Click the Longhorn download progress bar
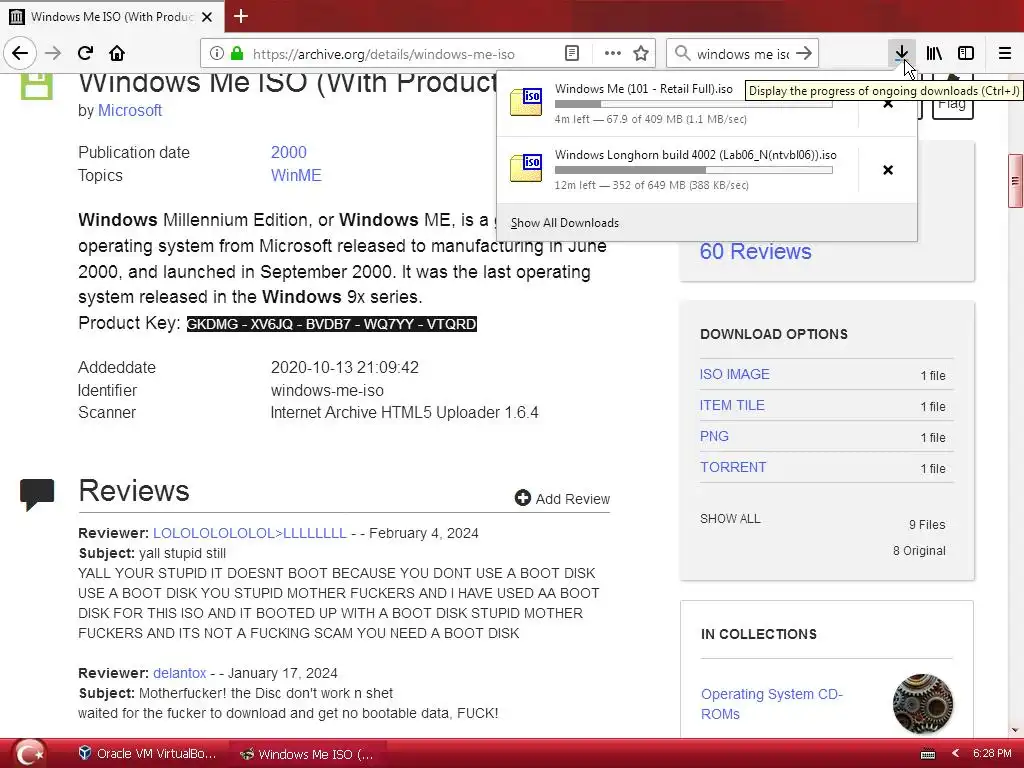The image size is (1024, 768). point(694,170)
